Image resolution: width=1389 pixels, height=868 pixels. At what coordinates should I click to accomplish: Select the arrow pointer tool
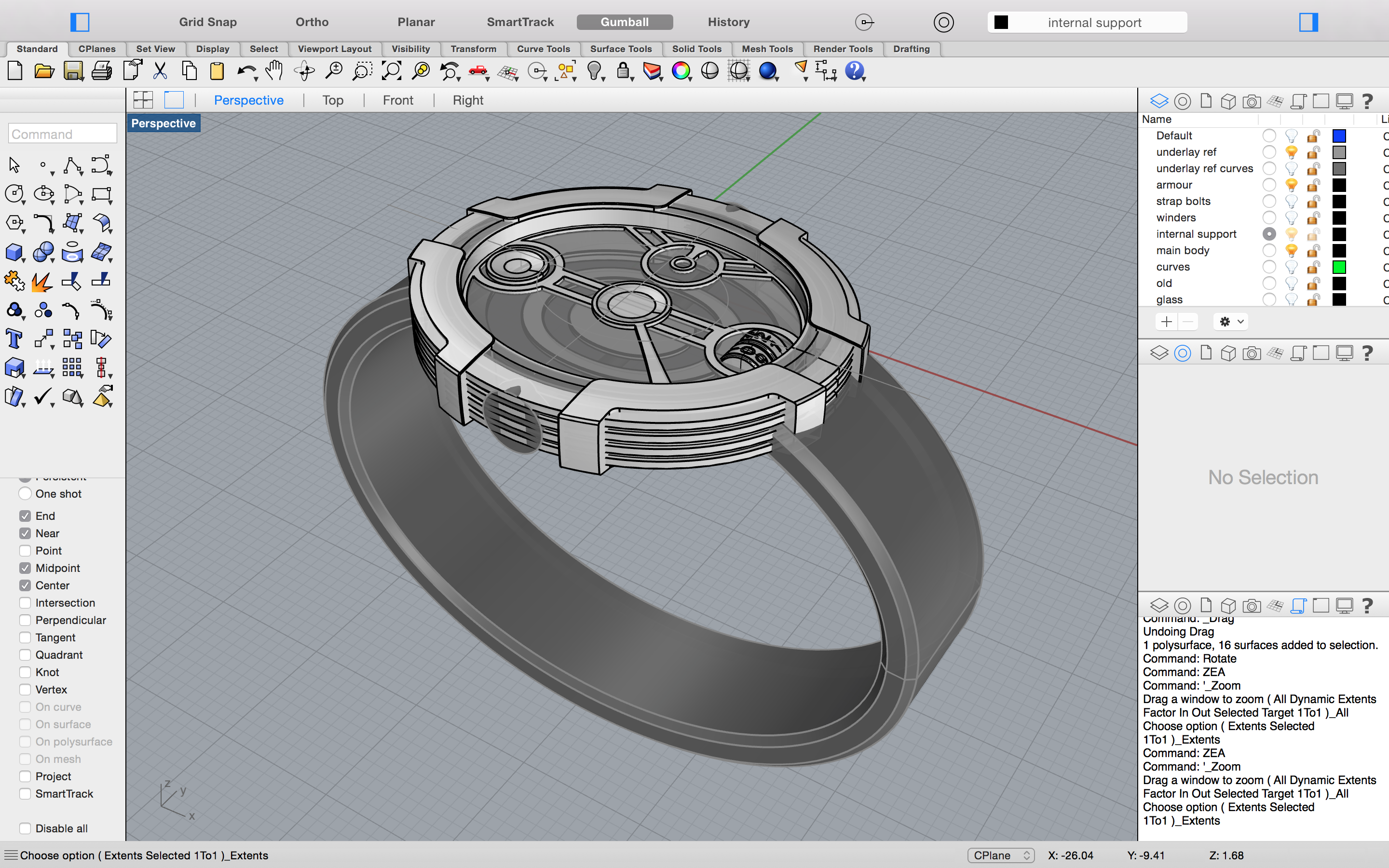(x=14, y=165)
